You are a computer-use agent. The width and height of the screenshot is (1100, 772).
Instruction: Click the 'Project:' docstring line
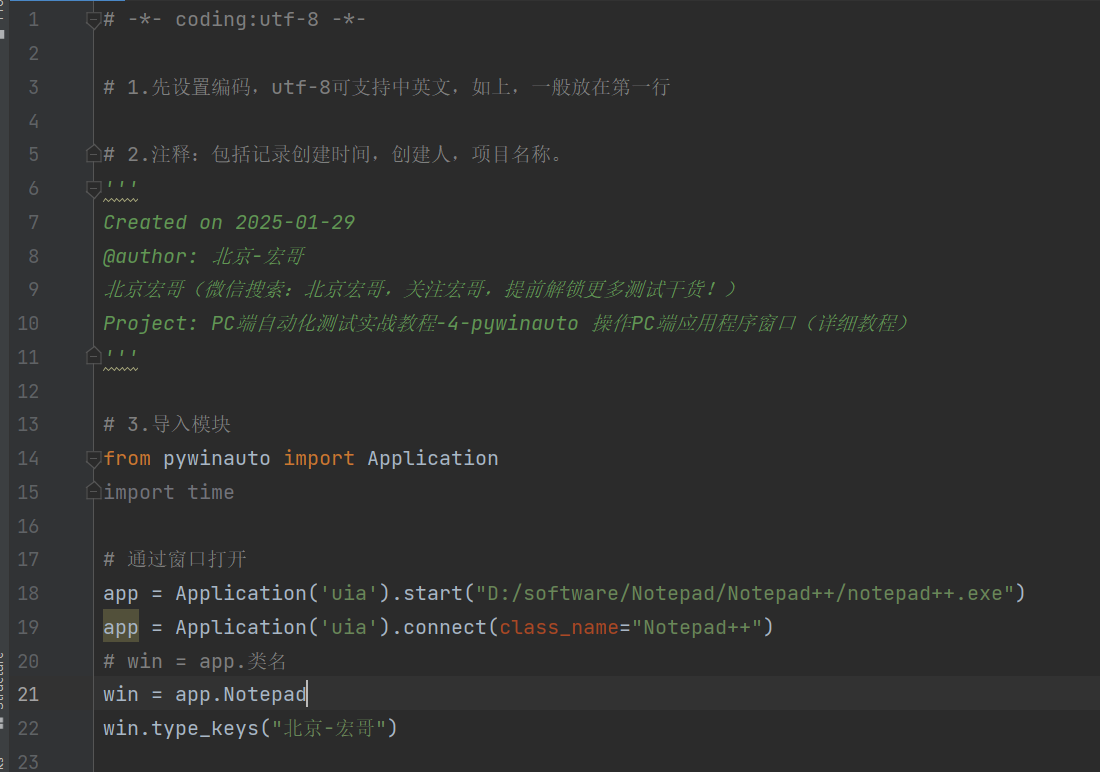(x=506, y=324)
